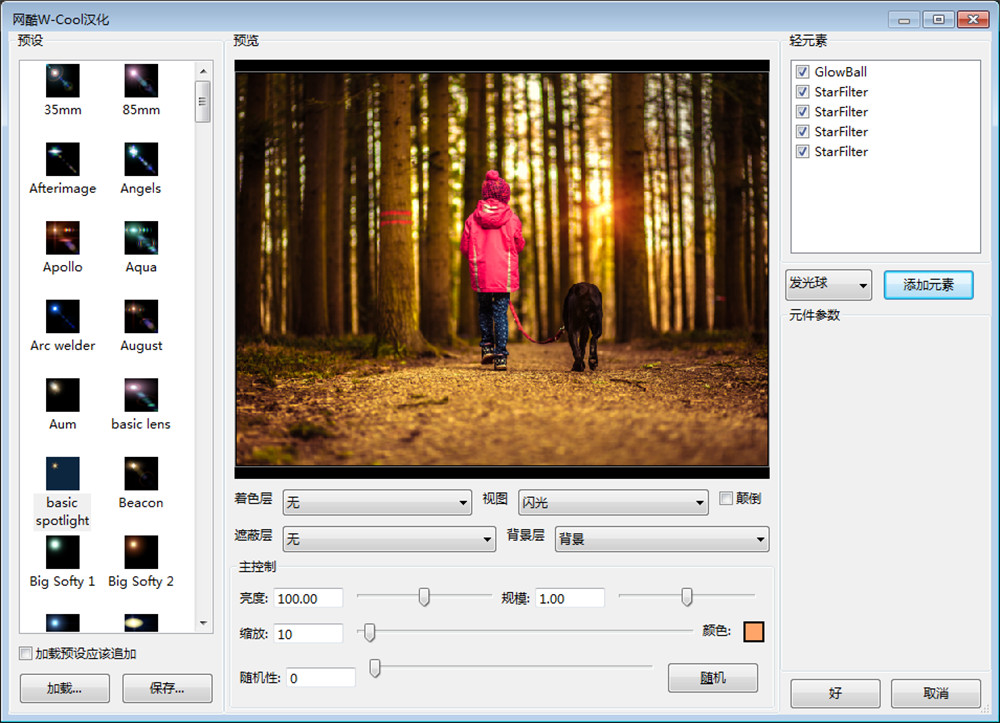The image size is (1000, 723).
Task: Select the 35mm preset icon
Action: pos(62,81)
